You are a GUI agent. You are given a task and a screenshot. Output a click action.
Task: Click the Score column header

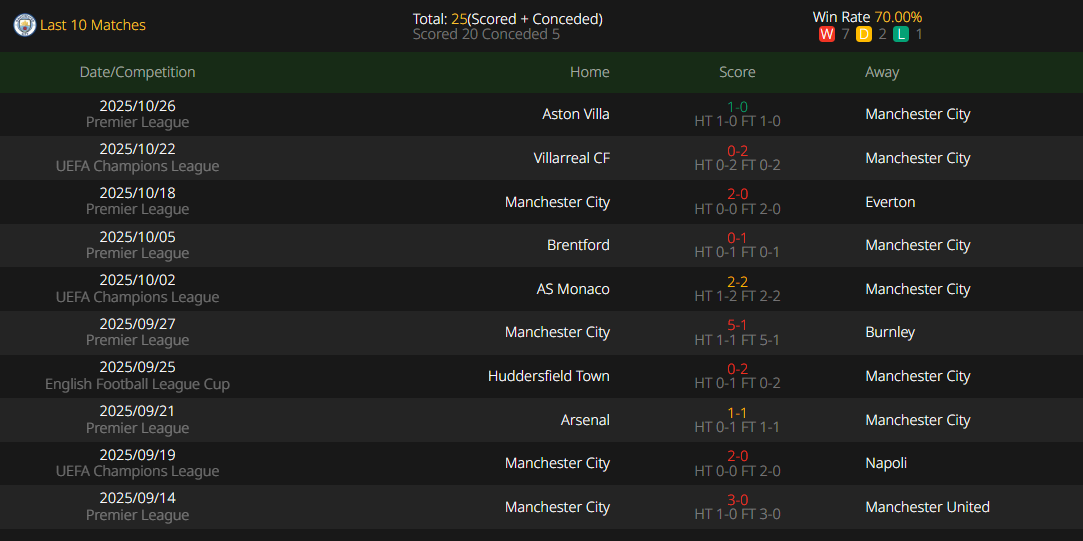click(737, 72)
